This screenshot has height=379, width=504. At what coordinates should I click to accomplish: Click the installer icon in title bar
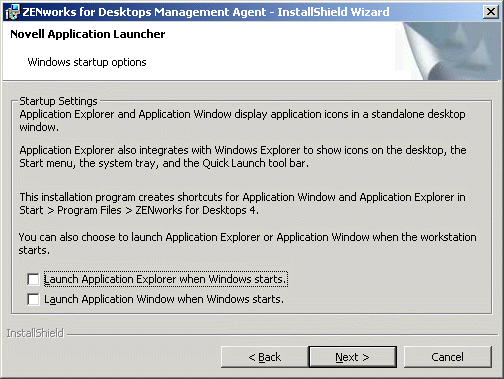click(12, 12)
